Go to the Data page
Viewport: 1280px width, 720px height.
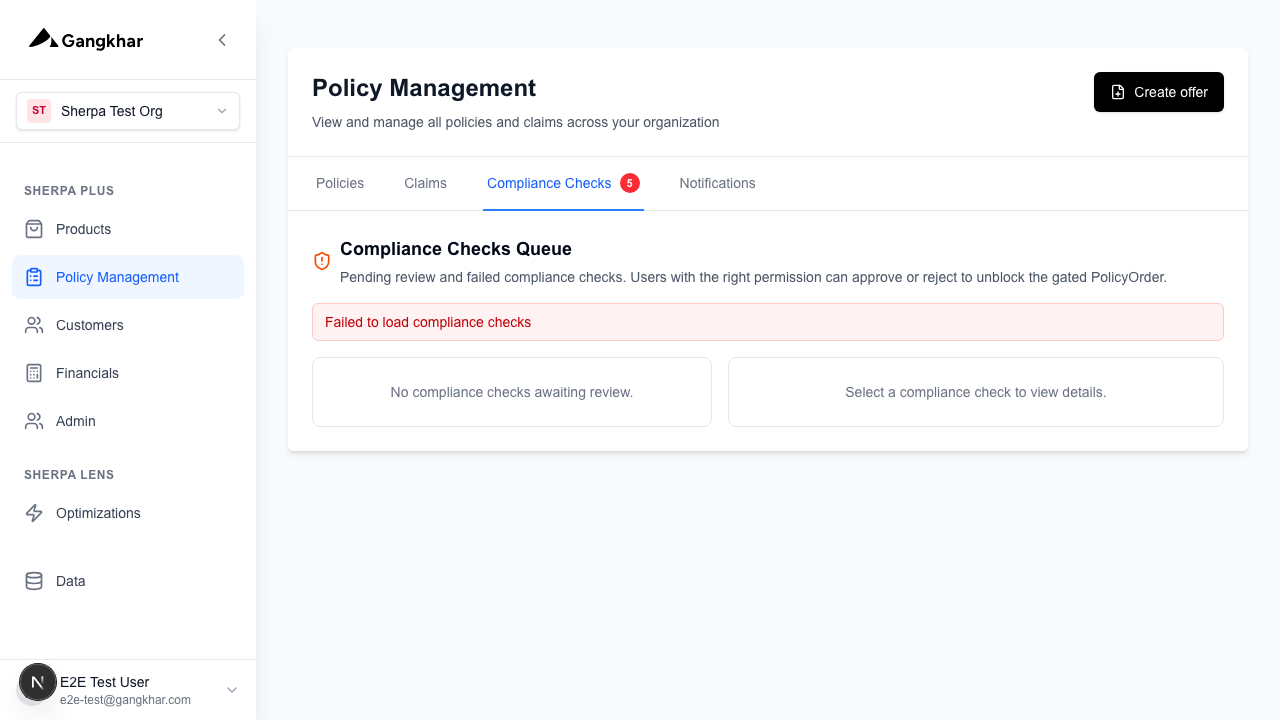coord(128,581)
